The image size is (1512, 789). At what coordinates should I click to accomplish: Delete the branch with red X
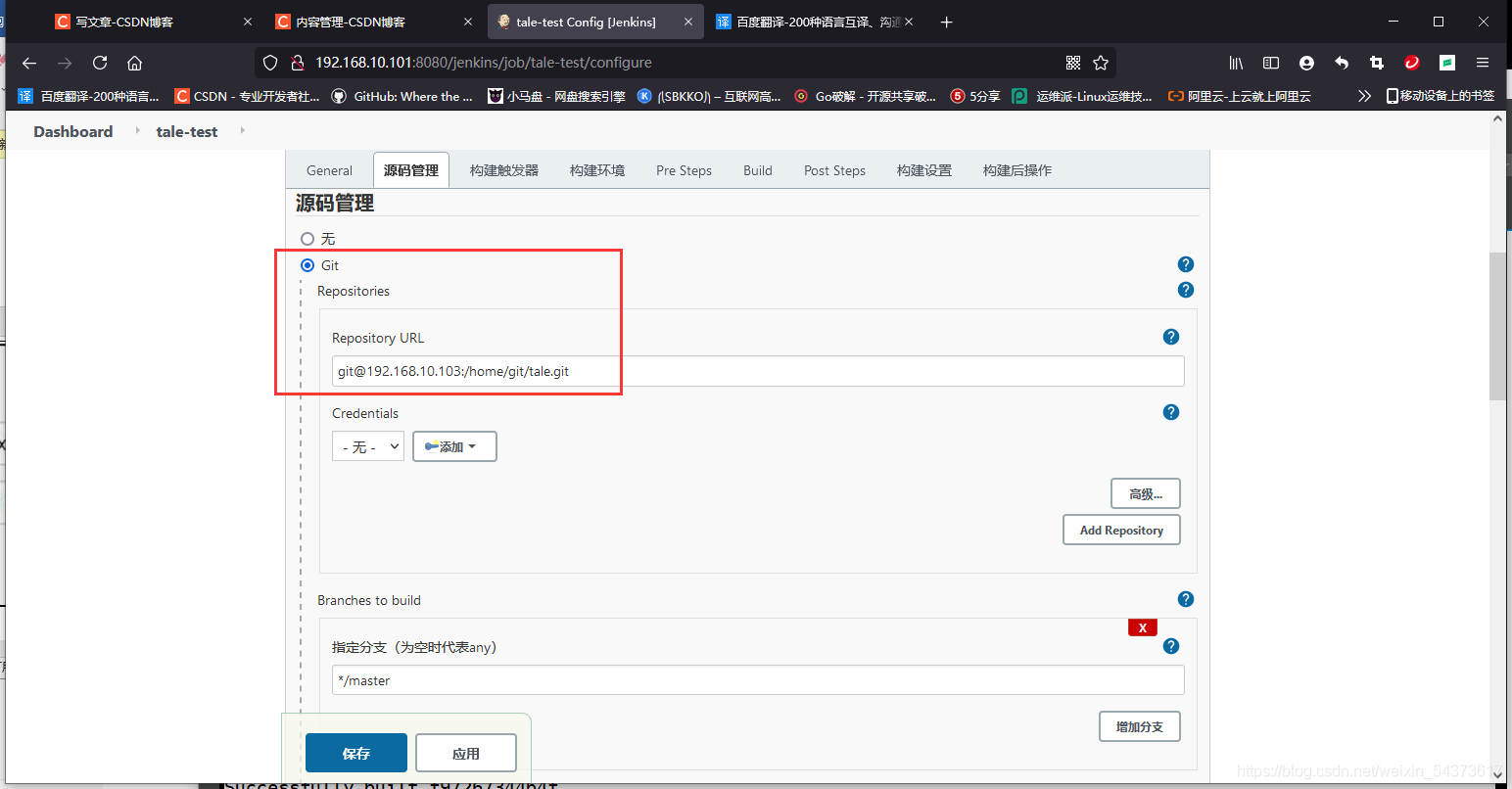(x=1143, y=627)
